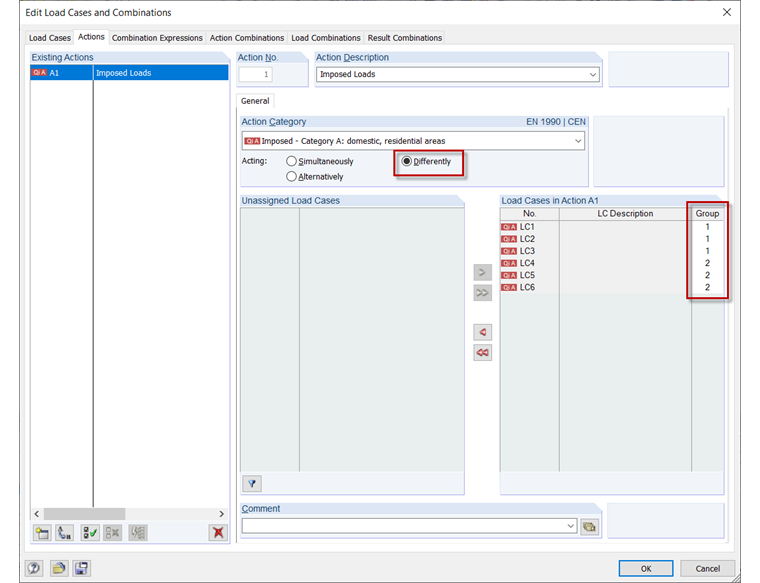
Task: Add selected load case with single arrow
Action: 482,272
